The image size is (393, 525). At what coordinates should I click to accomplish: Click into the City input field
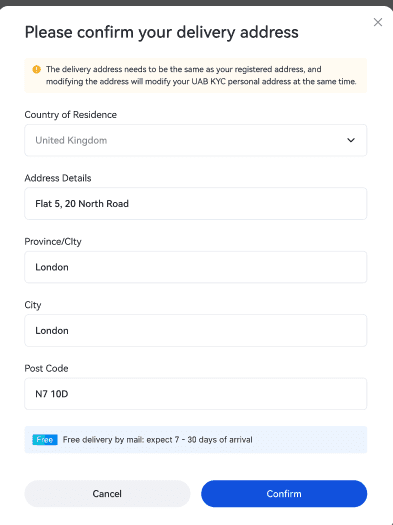(x=195, y=330)
